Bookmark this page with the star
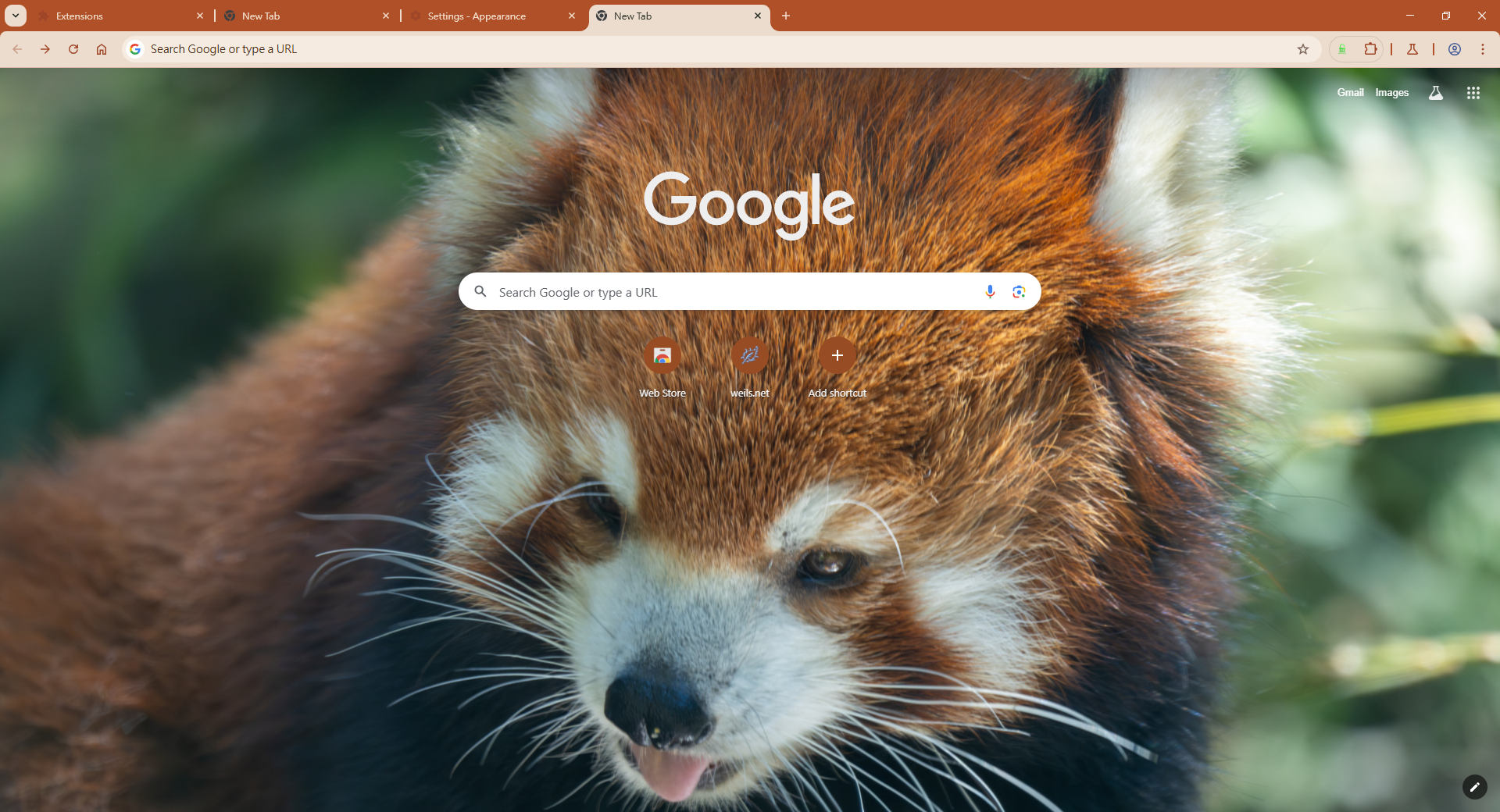 point(1302,48)
